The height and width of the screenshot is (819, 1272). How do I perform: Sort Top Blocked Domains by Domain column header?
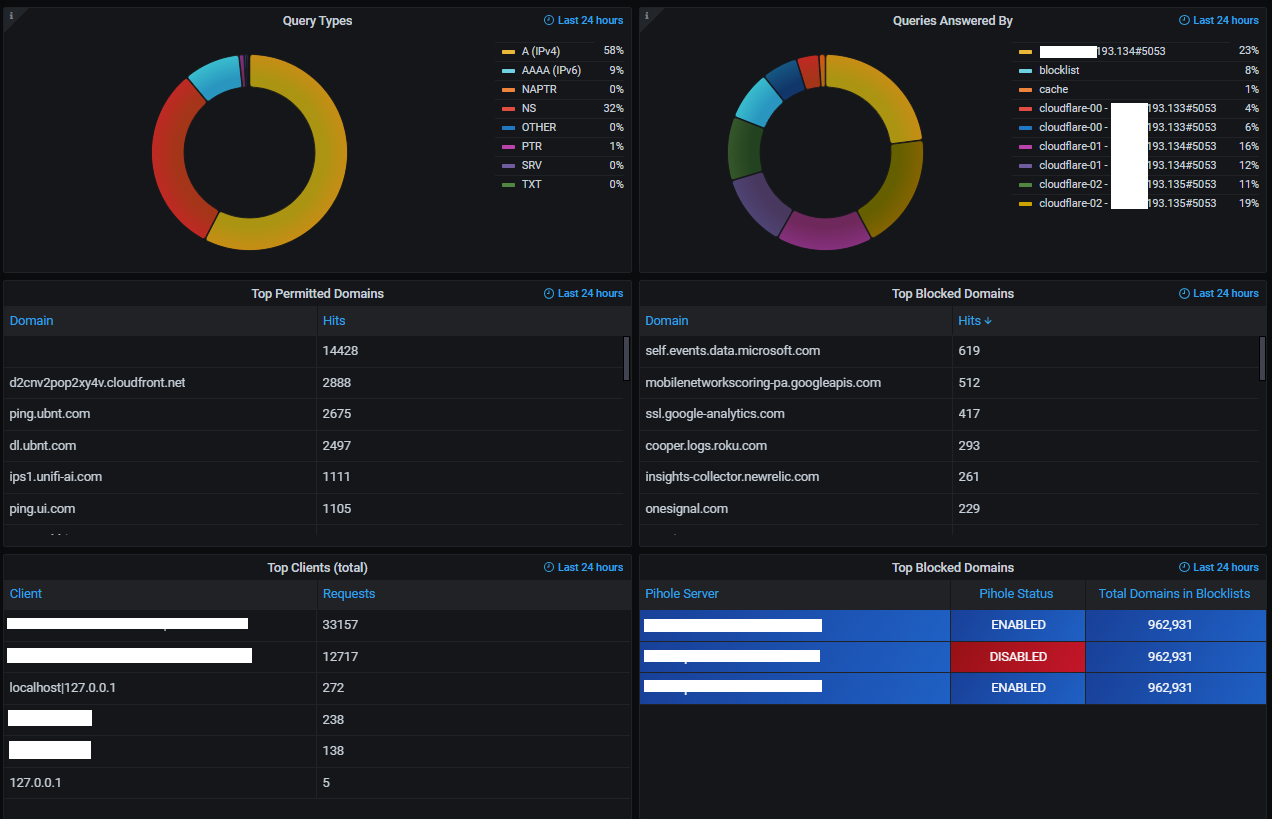tap(666, 321)
